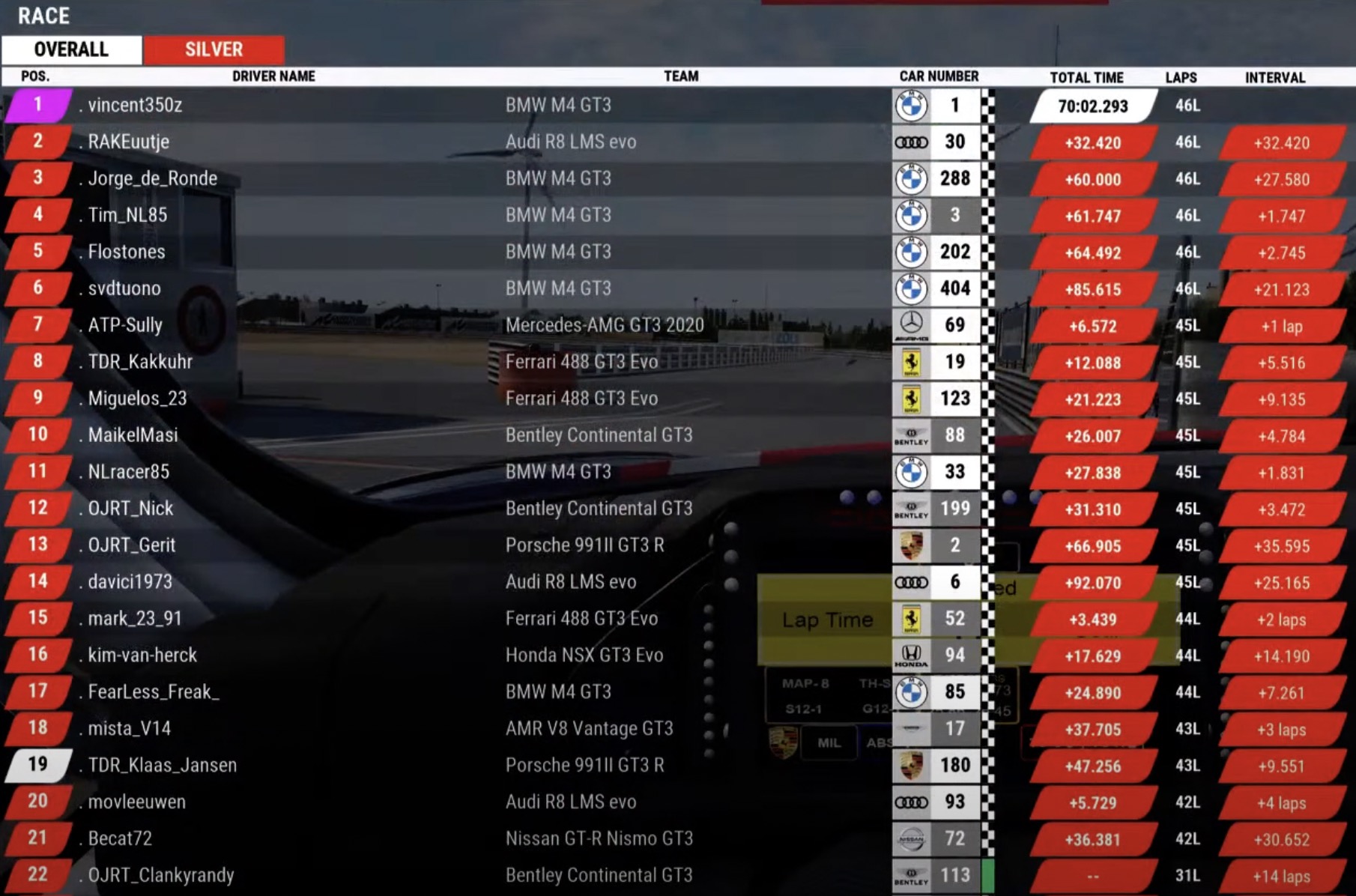Select driver movleeuwen
The image size is (1356, 896).
[x=136, y=803]
